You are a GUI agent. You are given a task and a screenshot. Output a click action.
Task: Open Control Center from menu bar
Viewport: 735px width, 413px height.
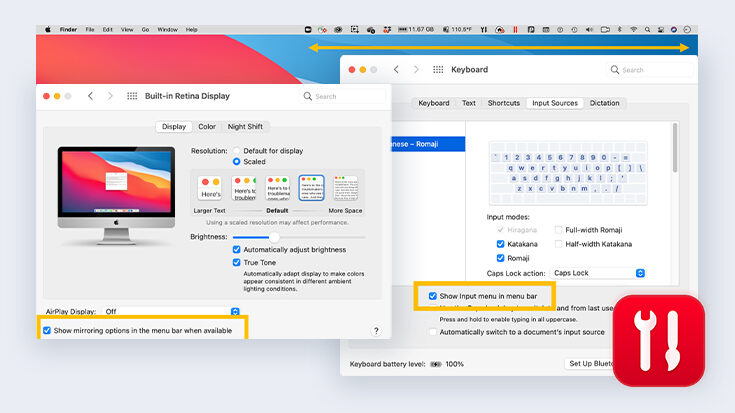coord(660,30)
